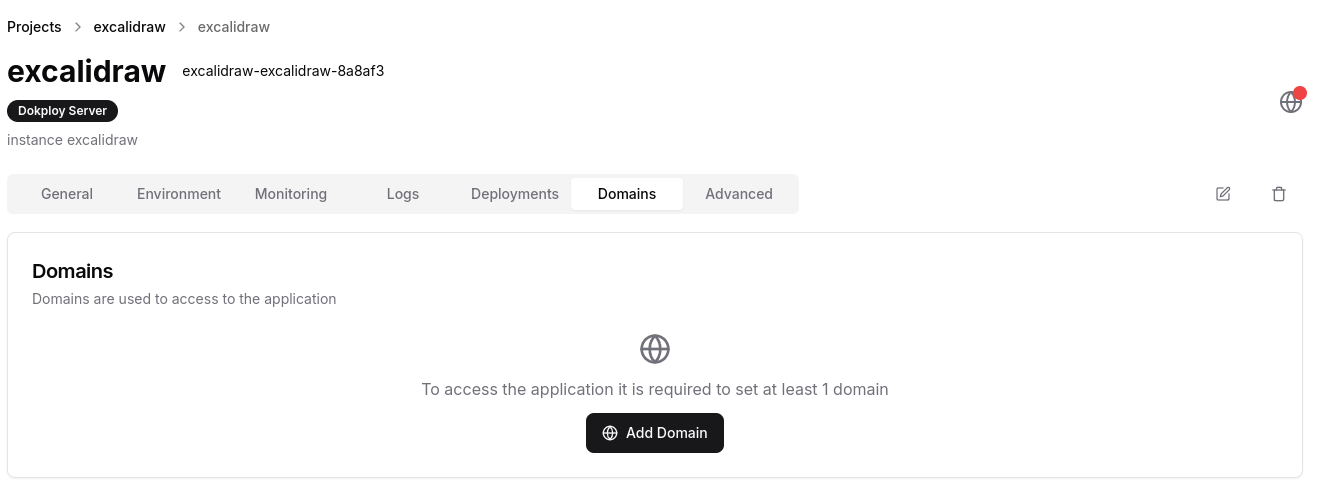This screenshot has height=488, width=1318.
Task: Open the black-text excalidraw project breadcrumb link
Action: (129, 27)
